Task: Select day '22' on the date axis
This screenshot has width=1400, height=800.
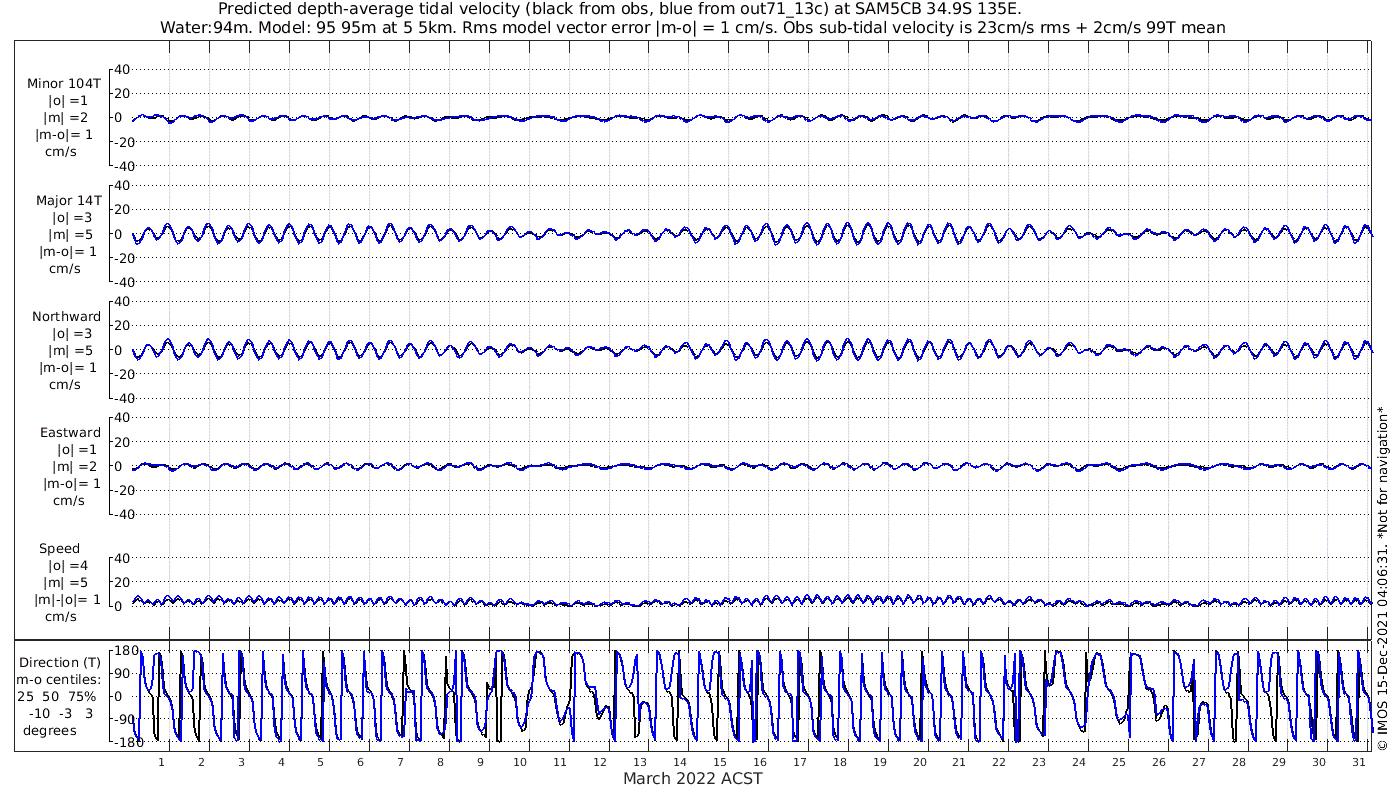Action: [999, 762]
